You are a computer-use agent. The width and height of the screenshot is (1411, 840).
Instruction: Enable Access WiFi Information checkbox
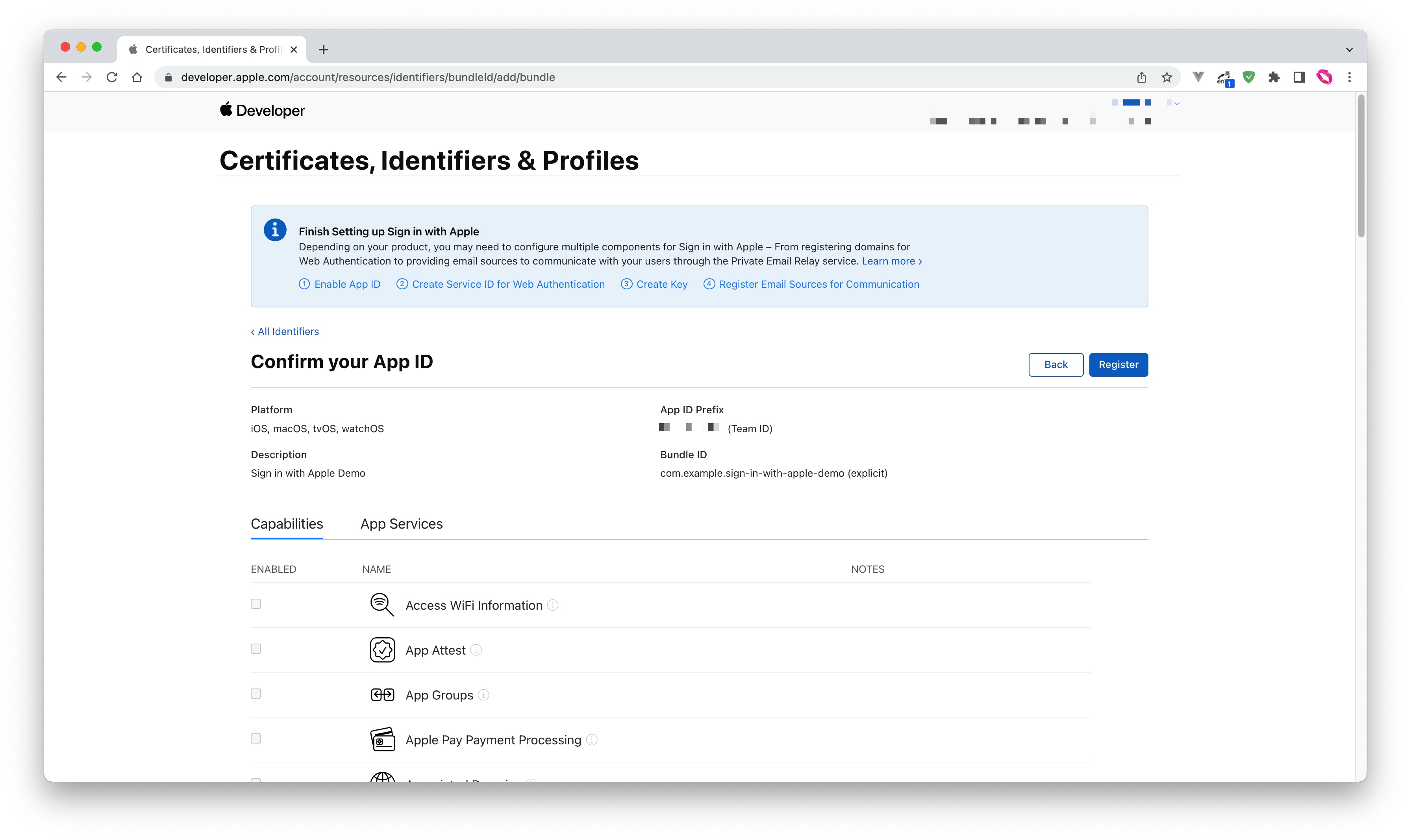pyautogui.click(x=256, y=604)
